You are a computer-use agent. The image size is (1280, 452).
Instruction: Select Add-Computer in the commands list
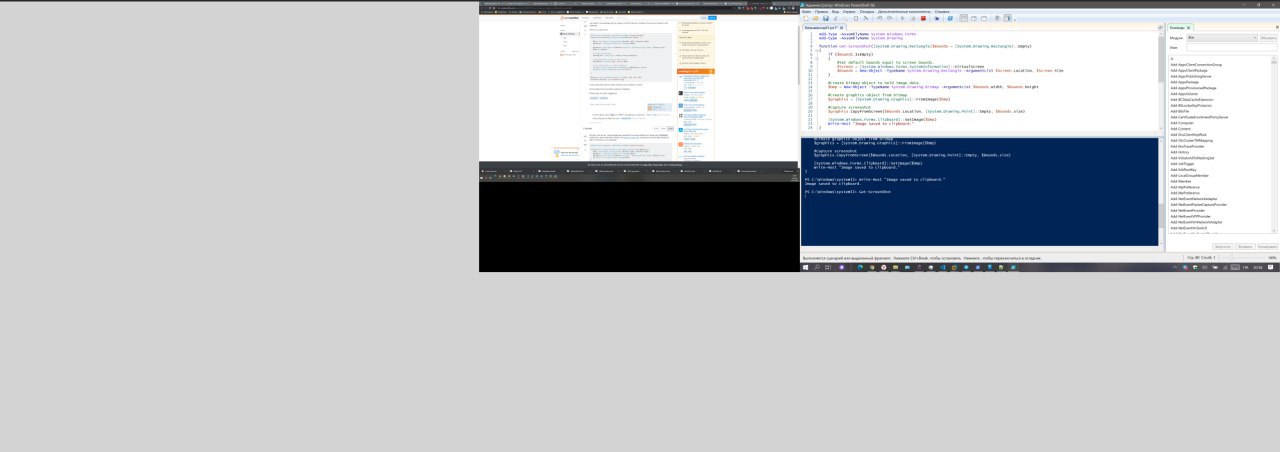(1184, 123)
